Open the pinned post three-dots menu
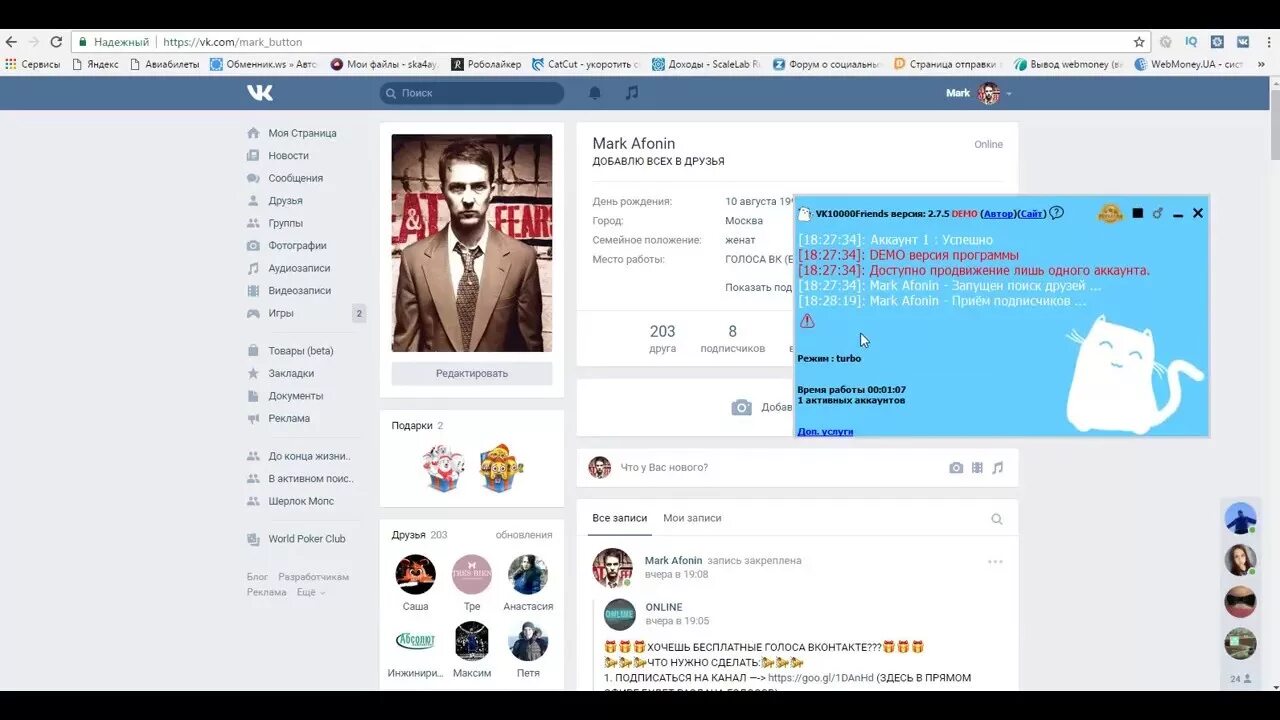Viewport: 1280px width, 720px height. pos(995,561)
